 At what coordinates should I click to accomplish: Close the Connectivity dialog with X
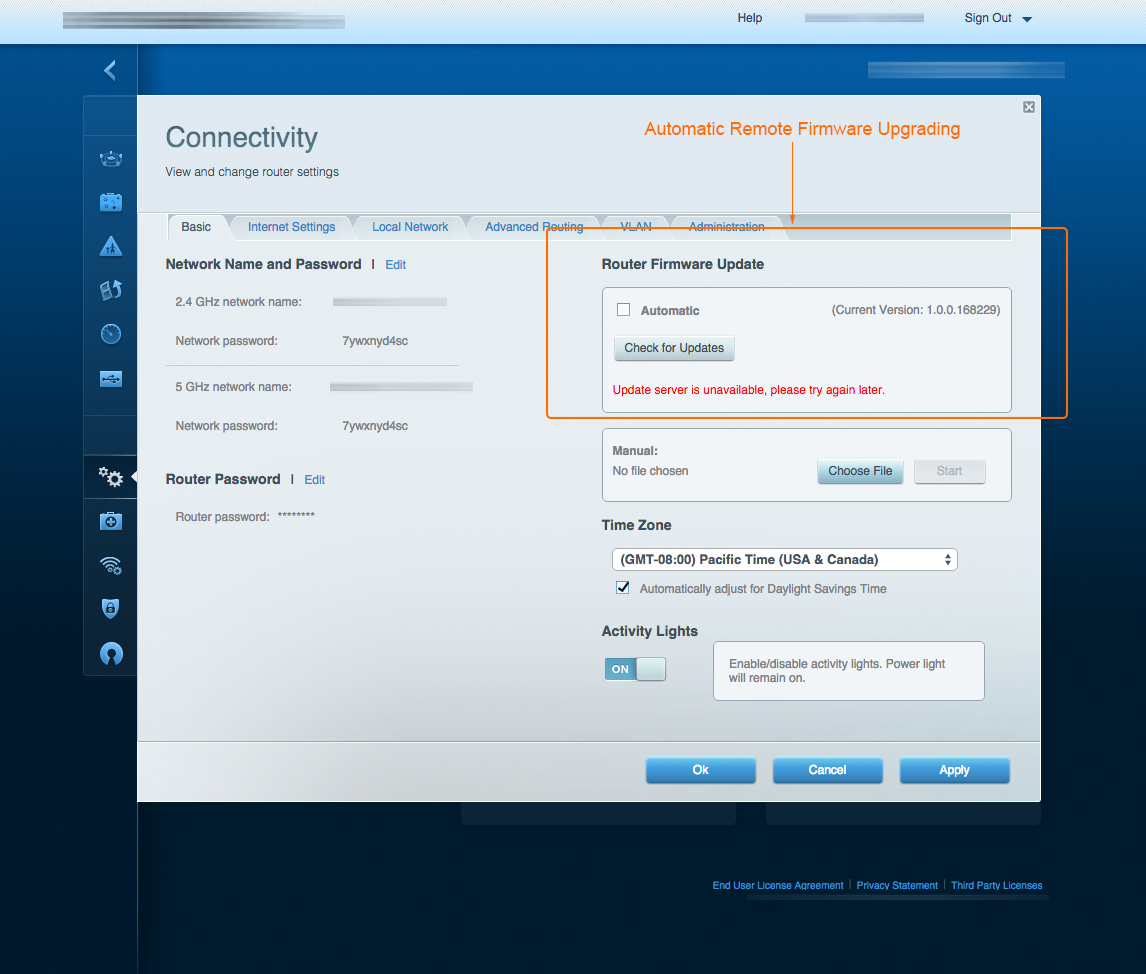click(x=1029, y=107)
